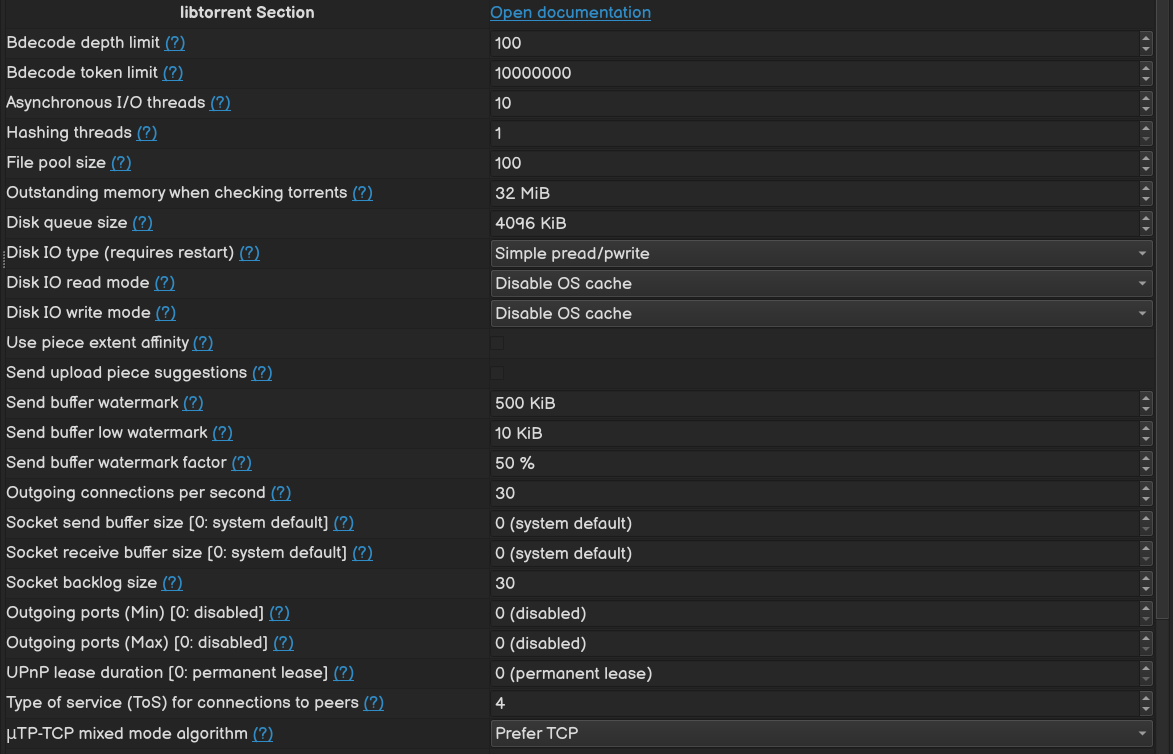Increase Socket send buffer size value
Viewport: 1173px width, 754px height.
click(1145, 516)
